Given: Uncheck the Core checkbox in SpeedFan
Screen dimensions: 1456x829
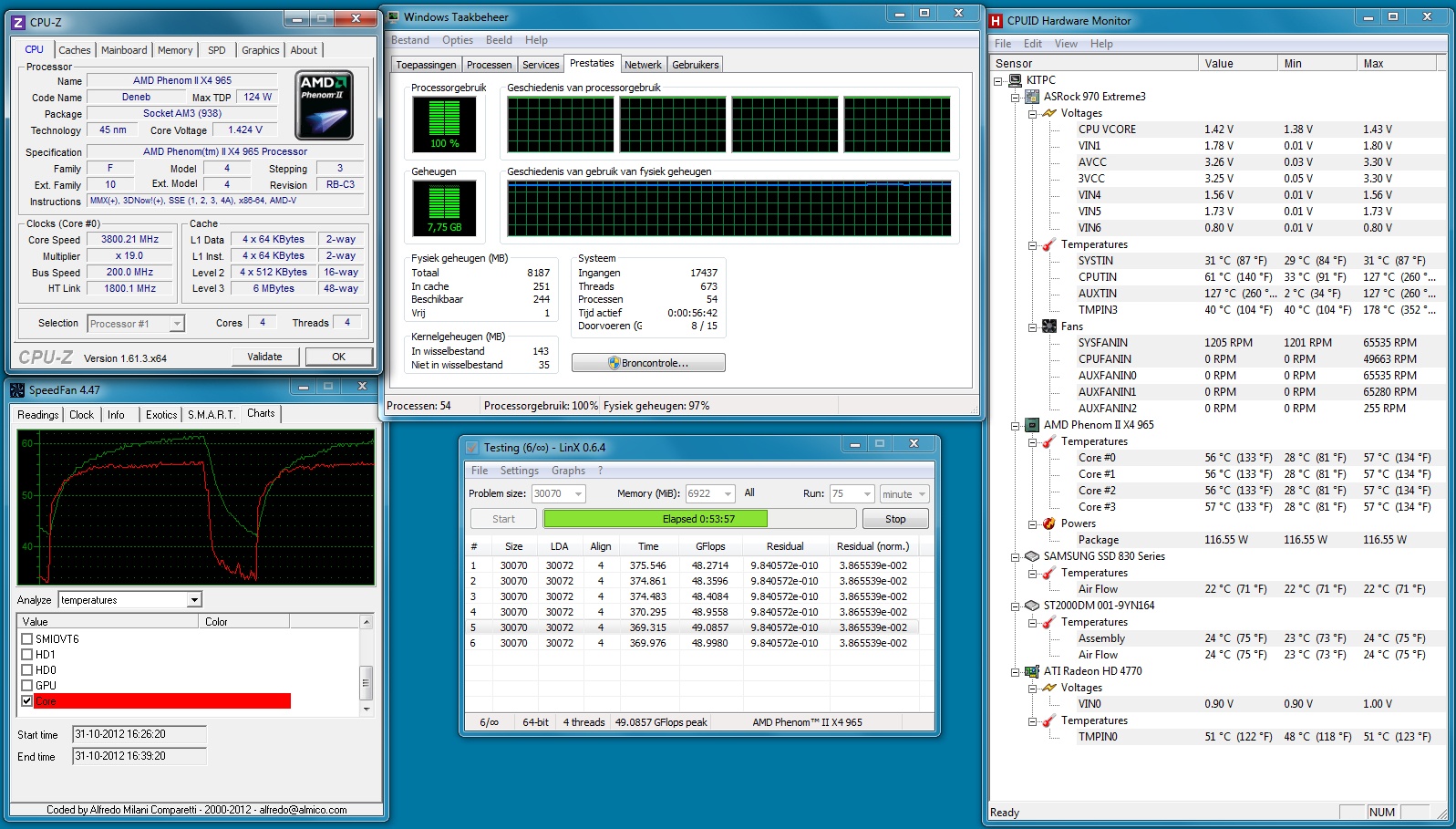Looking at the screenshot, I should tap(27, 701).
